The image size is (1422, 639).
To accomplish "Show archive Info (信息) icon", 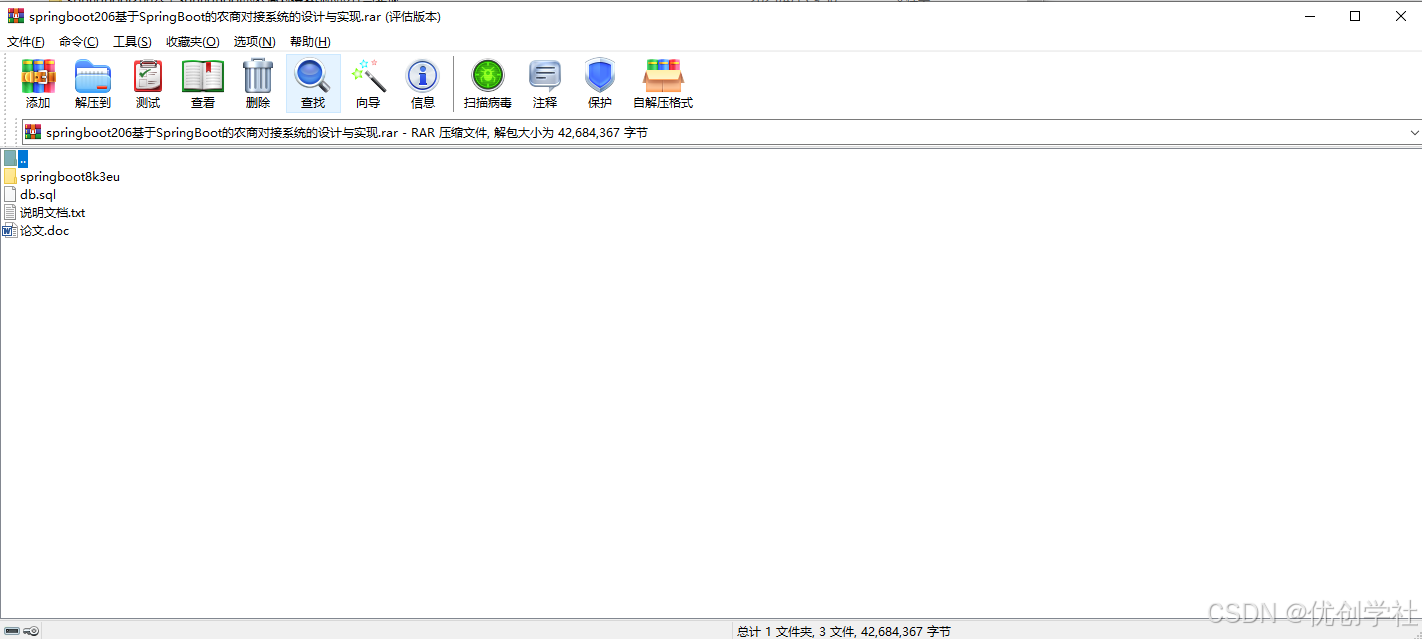I will [x=423, y=77].
